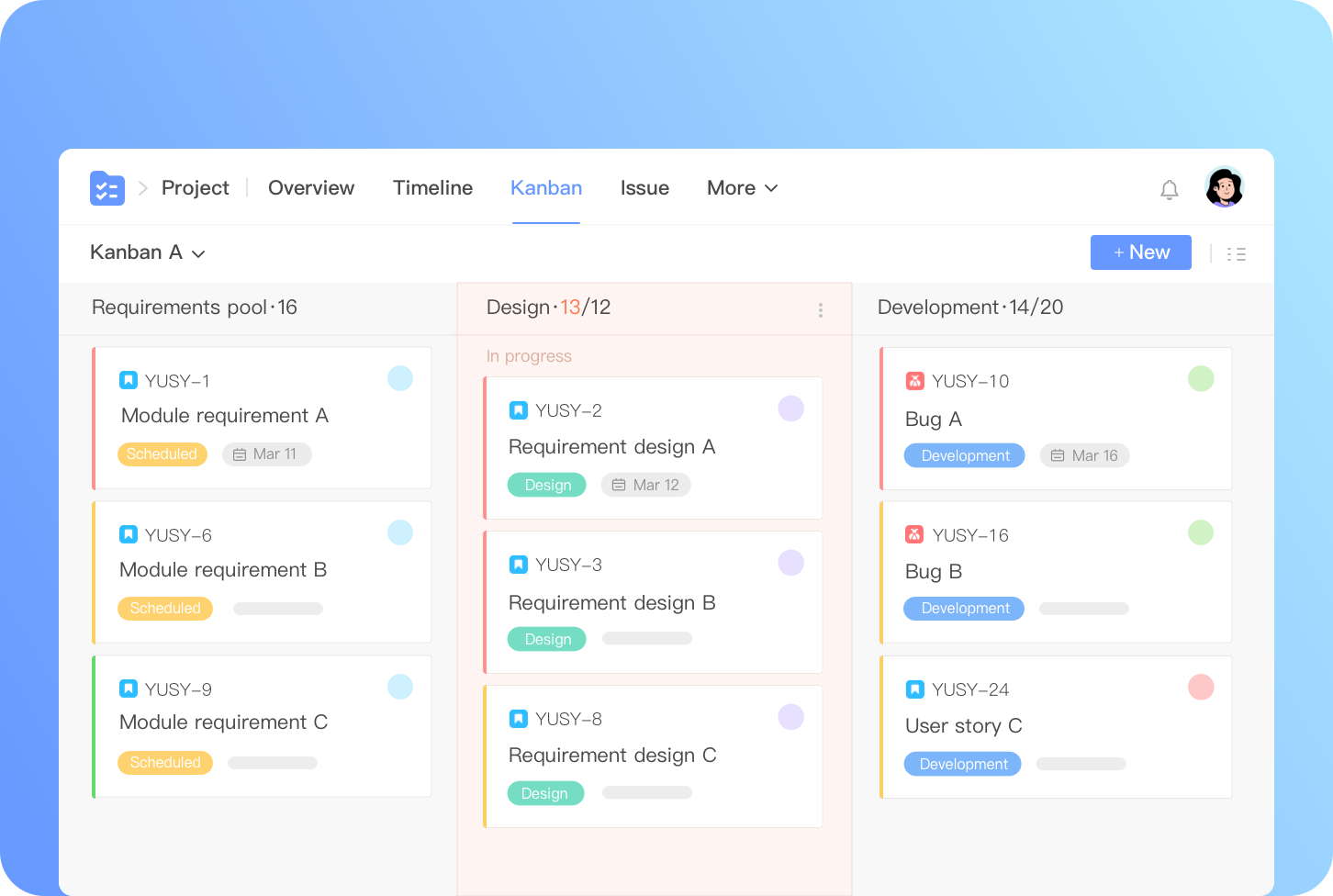Image resolution: width=1333 pixels, height=896 pixels.
Task: Click the app logo icon in the breadcrumb
Action: point(107,187)
